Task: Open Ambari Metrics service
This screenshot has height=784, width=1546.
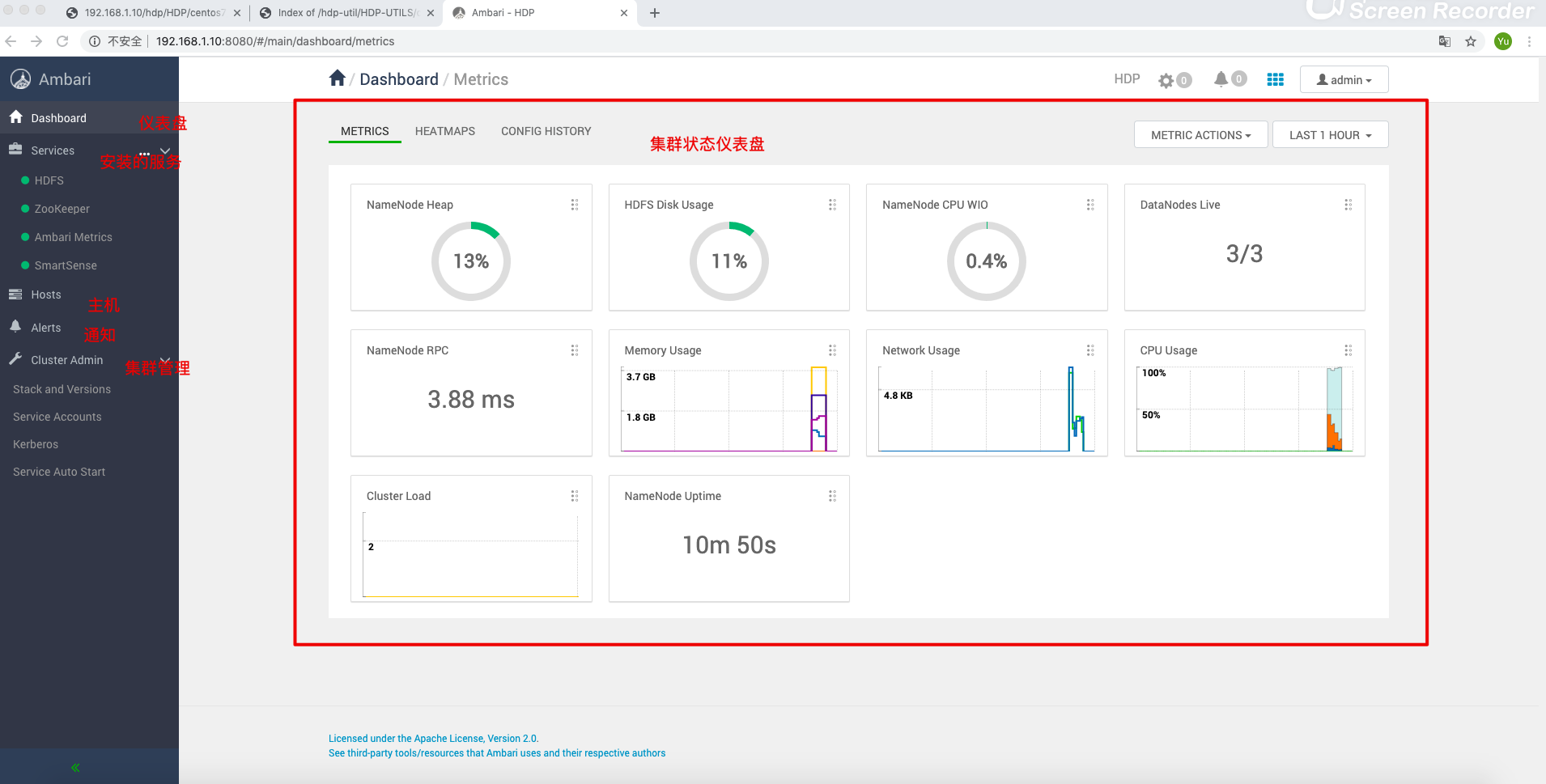Action: click(x=73, y=237)
